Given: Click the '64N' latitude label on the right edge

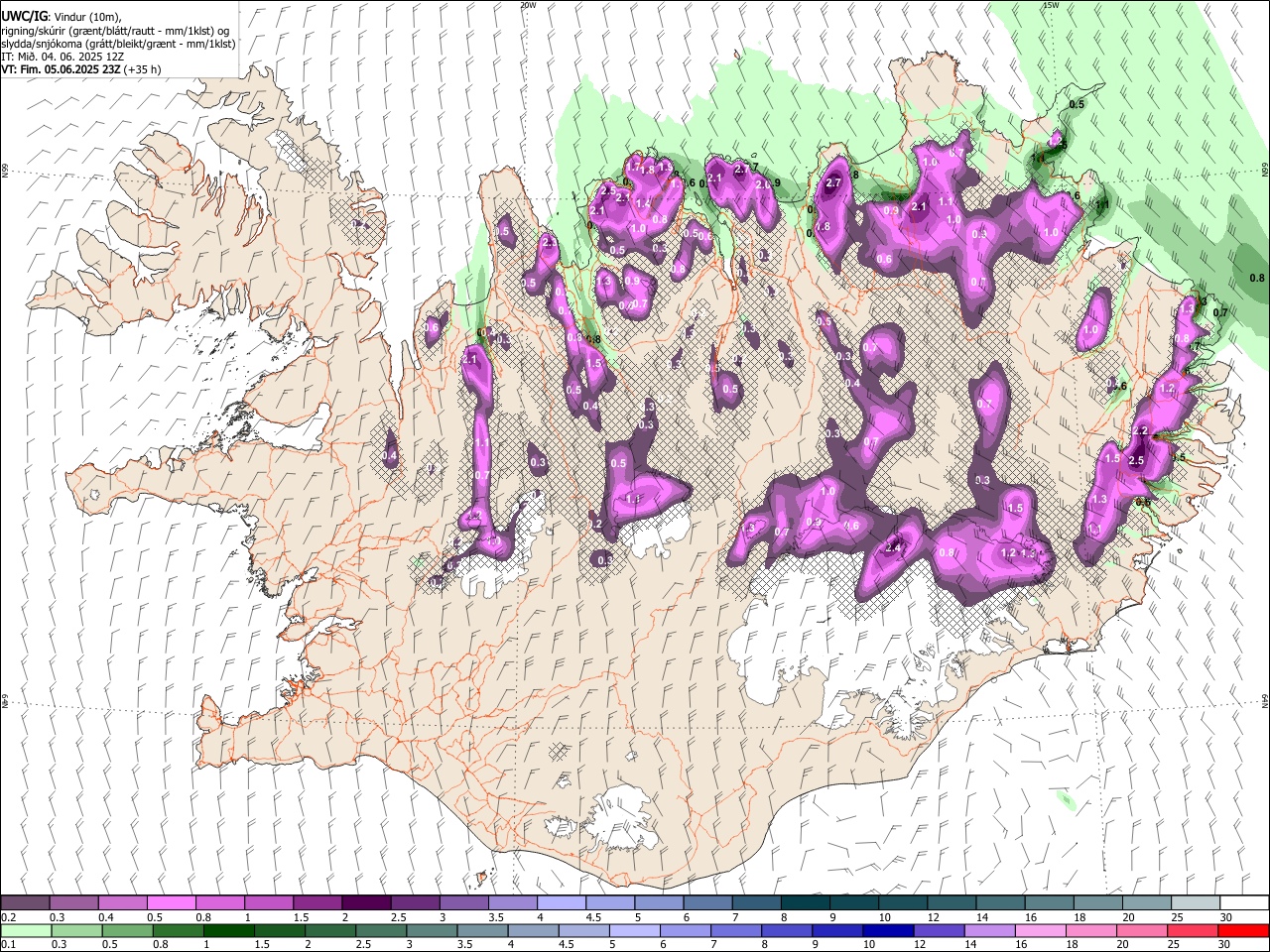Looking at the screenshot, I should pos(1265,701).
